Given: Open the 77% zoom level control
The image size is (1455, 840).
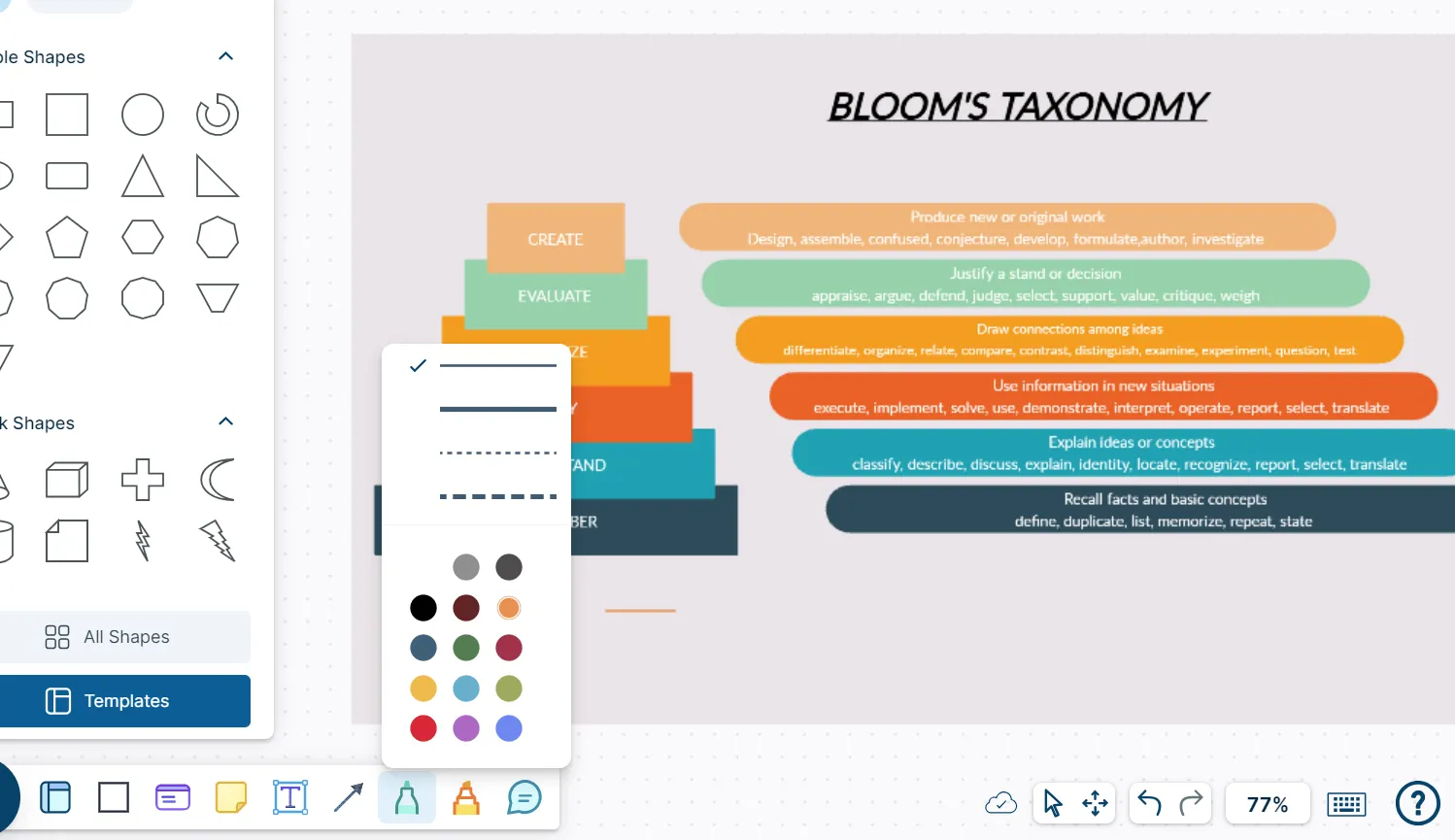Looking at the screenshot, I should [1267, 804].
